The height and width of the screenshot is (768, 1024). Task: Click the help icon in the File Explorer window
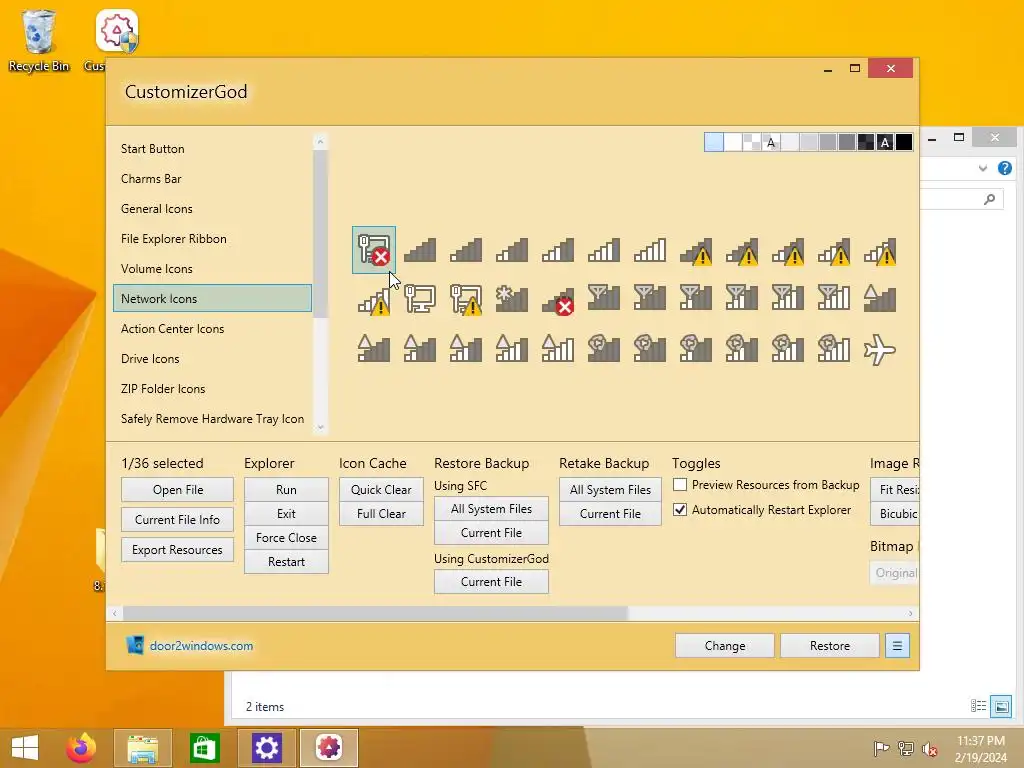(1005, 168)
